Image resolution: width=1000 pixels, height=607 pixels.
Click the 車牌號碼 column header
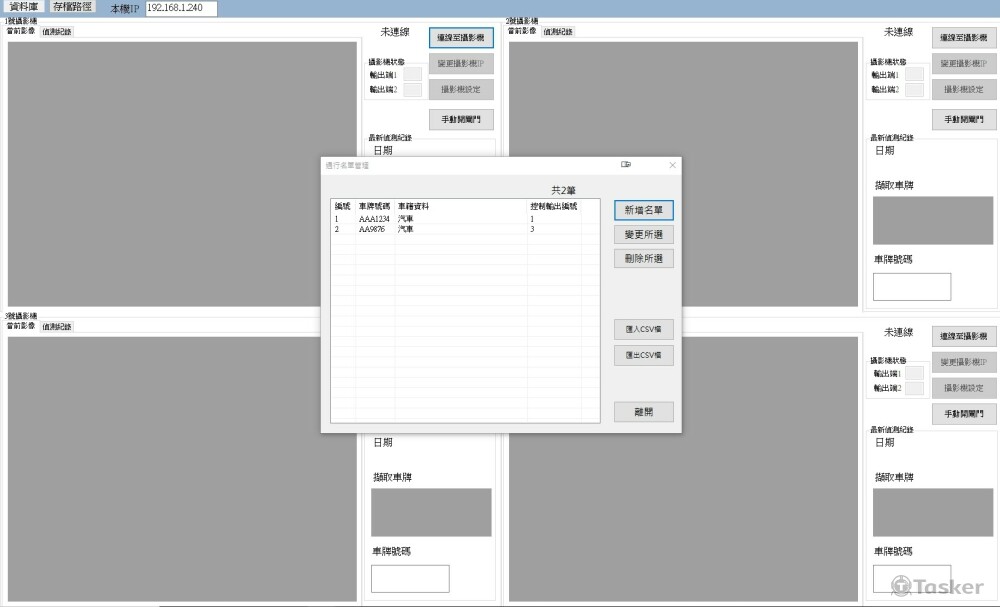[374, 206]
